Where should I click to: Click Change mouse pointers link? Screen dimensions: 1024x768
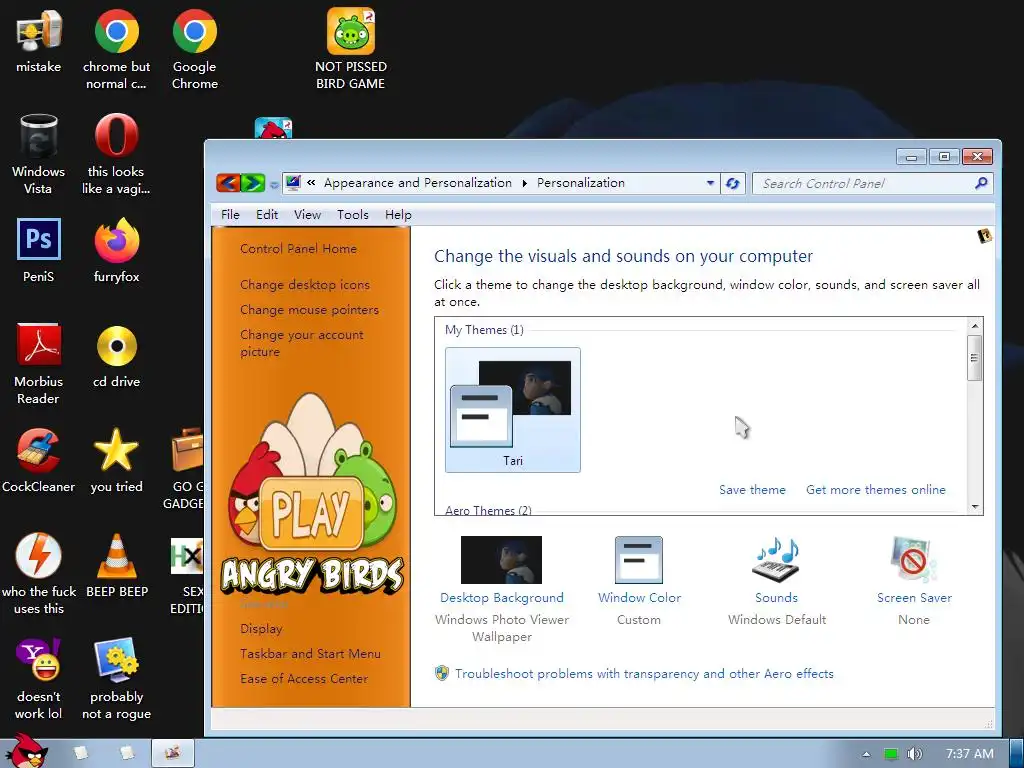click(x=310, y=310)
